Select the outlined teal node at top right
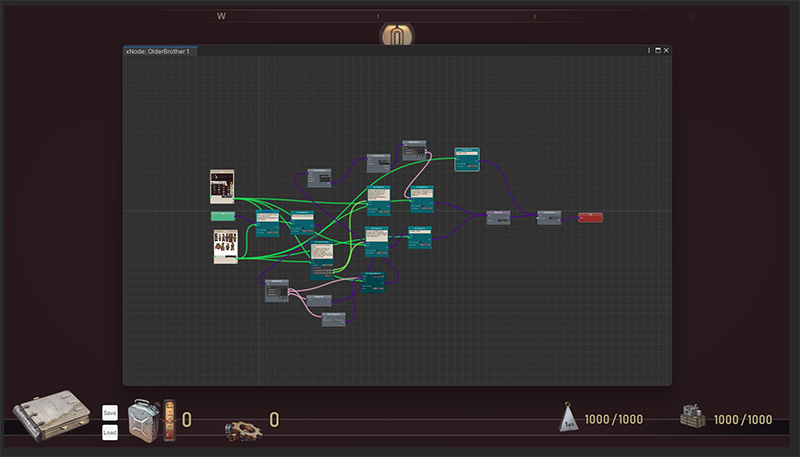Screen dimensions: 800x457 [x=467, y=160]
